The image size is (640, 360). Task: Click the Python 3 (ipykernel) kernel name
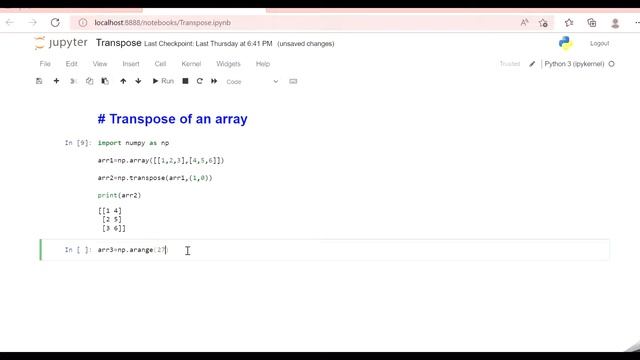click(574, 64)
